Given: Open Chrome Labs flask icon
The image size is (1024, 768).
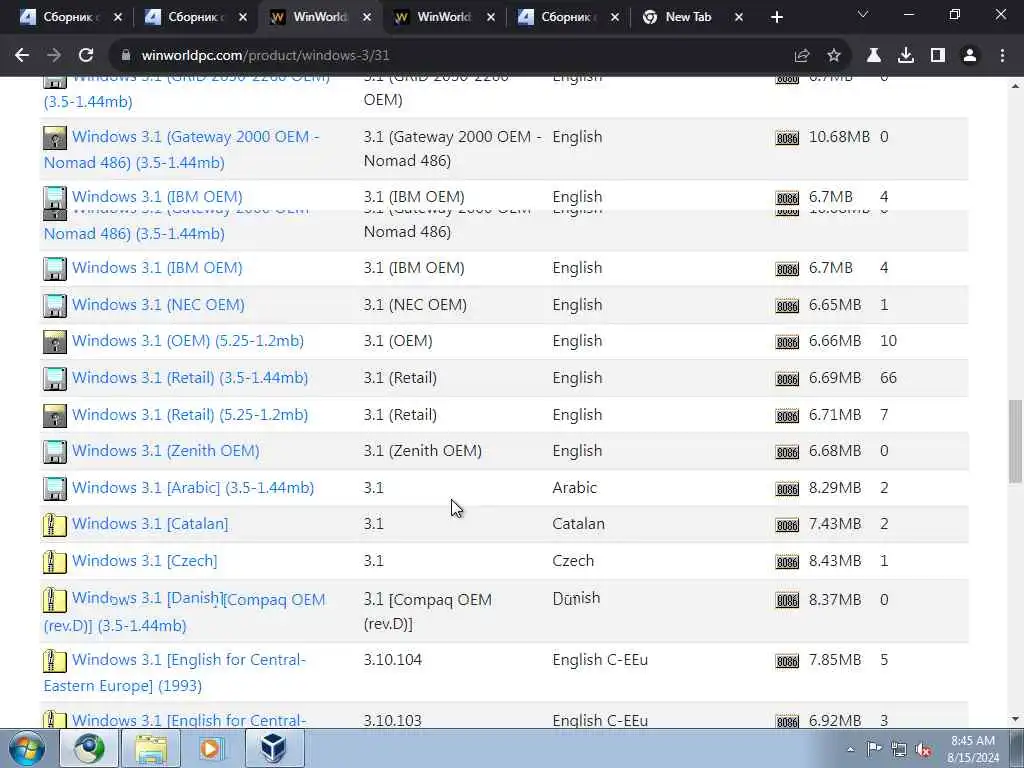Looking at the screenshot, I should [x=874, y=56].
